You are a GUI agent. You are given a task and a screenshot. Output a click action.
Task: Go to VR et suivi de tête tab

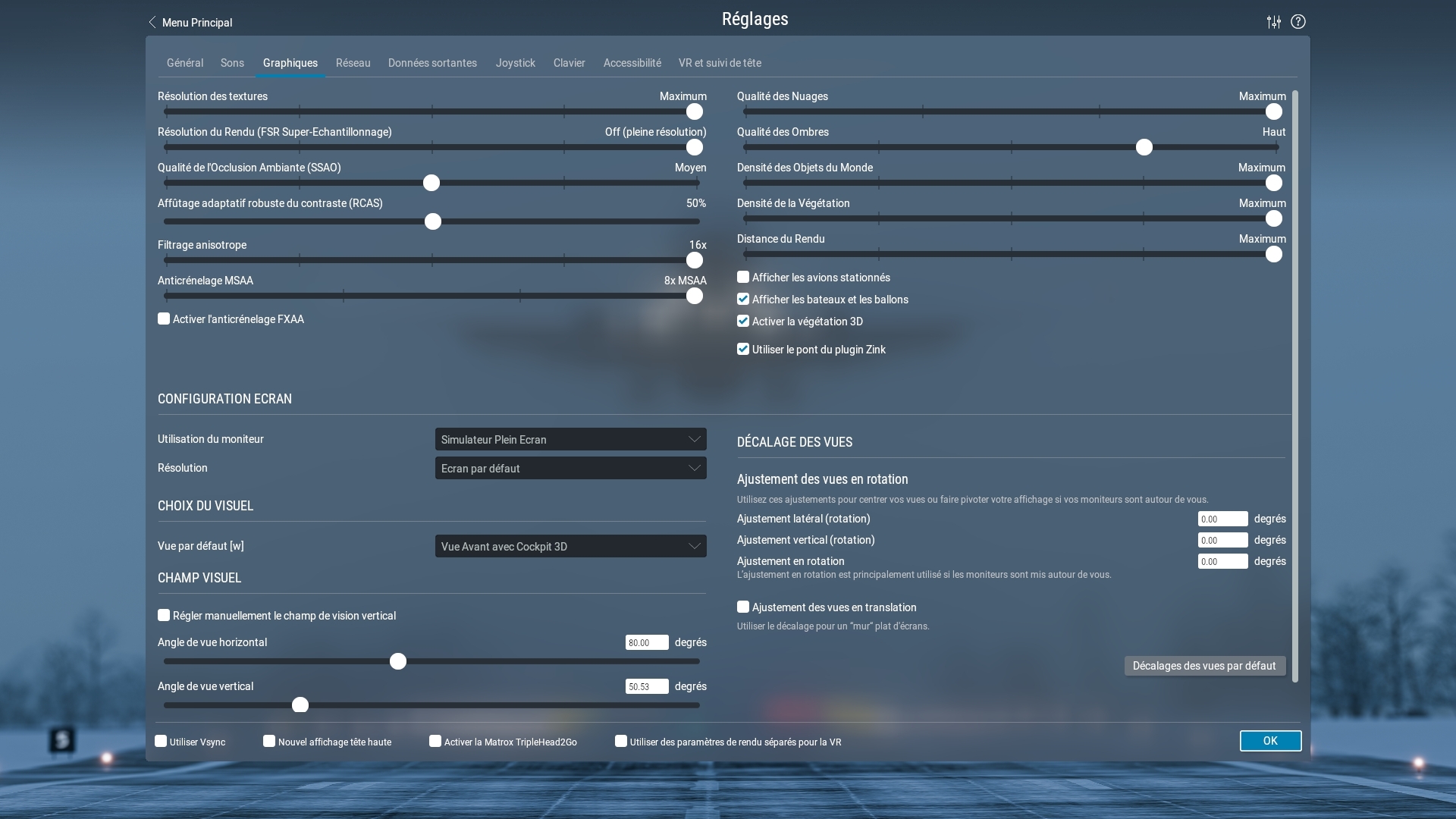(720, 63)
